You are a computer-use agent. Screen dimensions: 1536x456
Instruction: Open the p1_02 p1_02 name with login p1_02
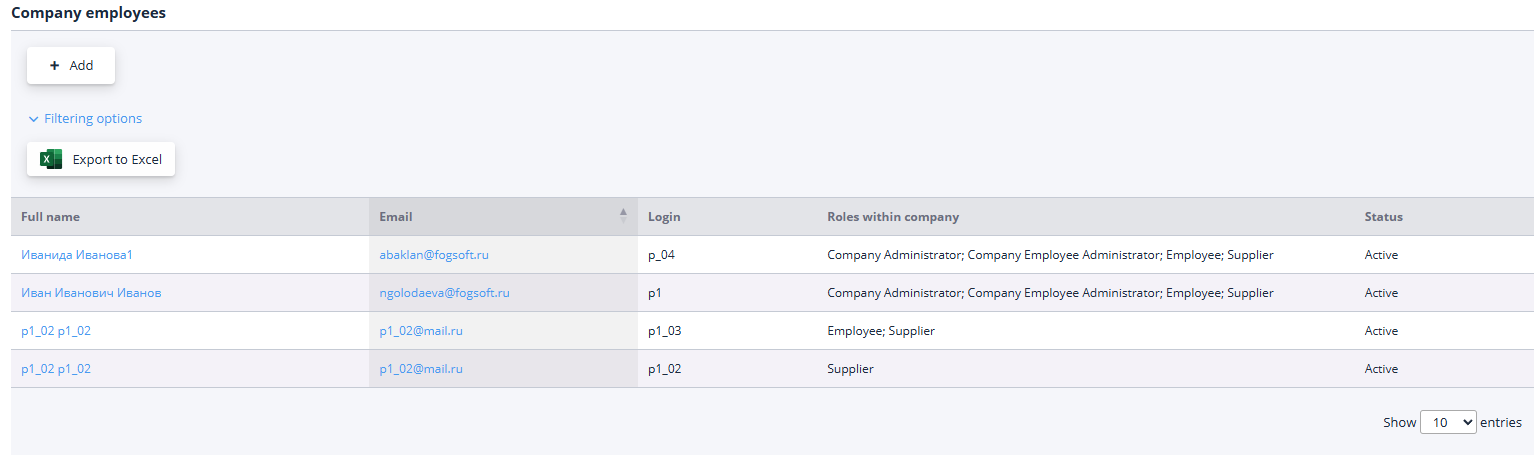(x=56, y=369)
